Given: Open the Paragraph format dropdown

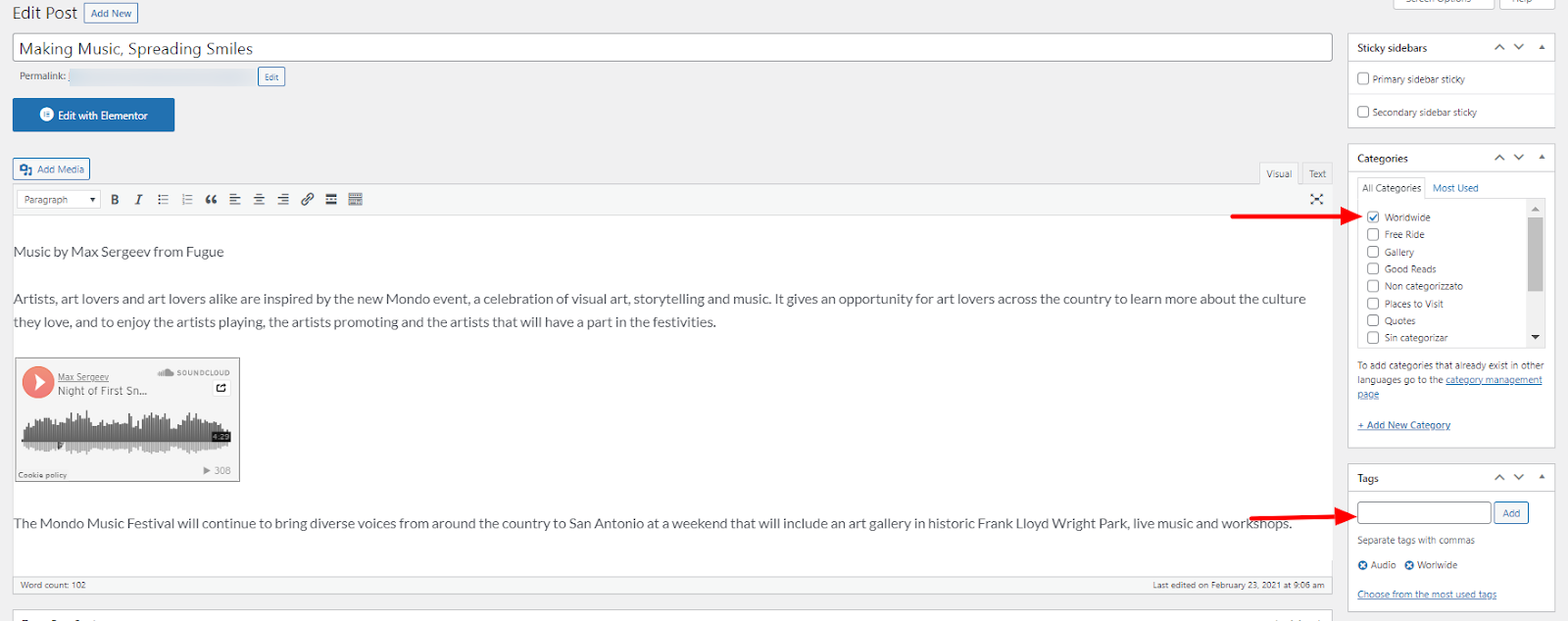Looking at the screenshot, I should [x=60, y=200].
